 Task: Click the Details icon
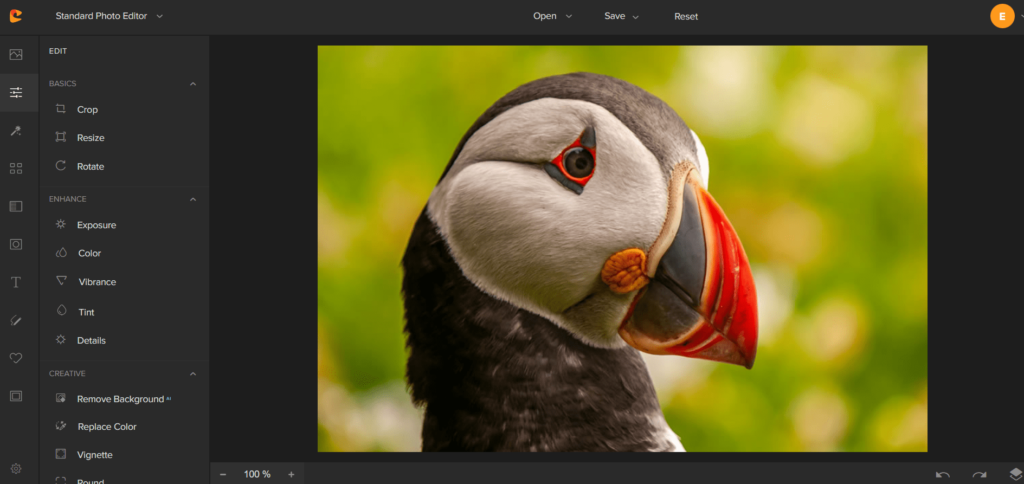tap(61, 340)
